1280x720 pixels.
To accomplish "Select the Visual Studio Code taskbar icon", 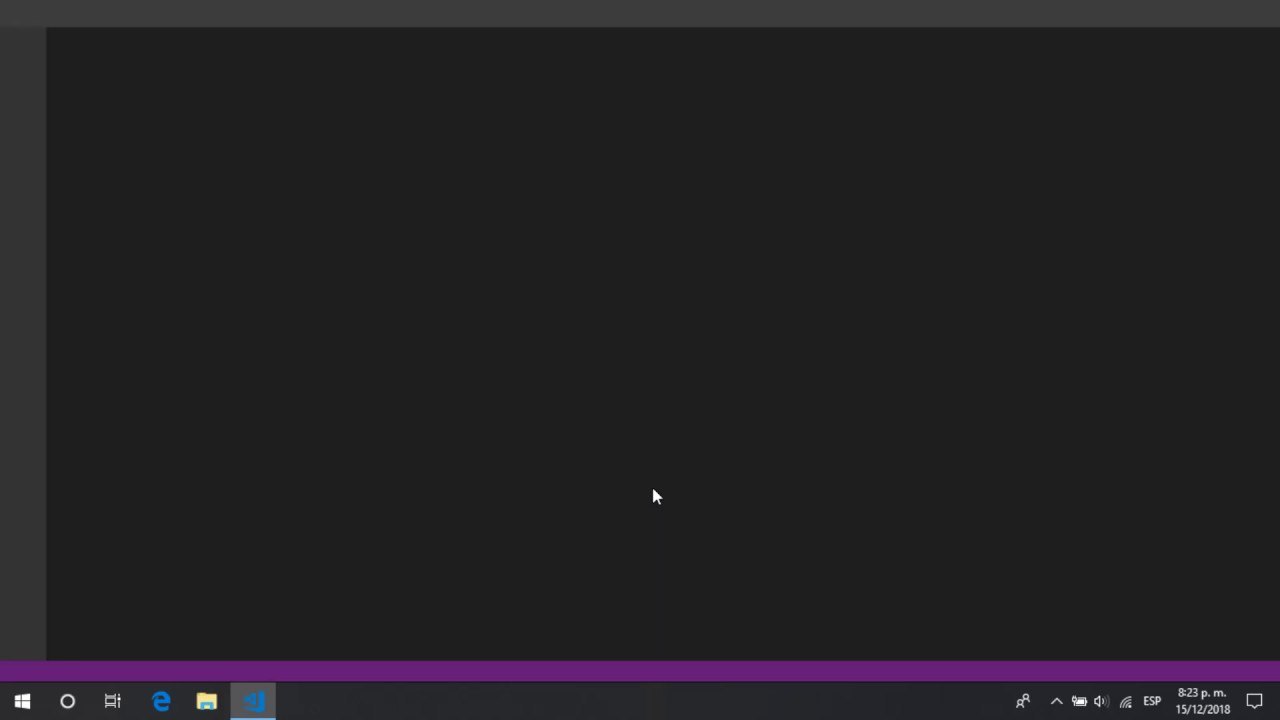I will [253, 702].
